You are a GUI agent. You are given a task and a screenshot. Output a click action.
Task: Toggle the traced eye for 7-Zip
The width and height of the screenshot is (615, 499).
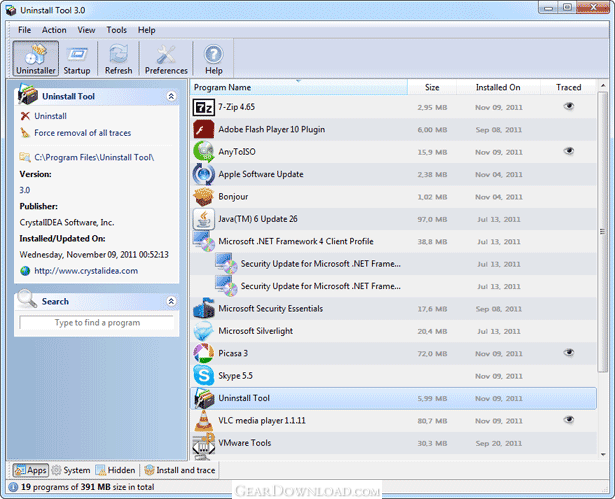[568, 106]
